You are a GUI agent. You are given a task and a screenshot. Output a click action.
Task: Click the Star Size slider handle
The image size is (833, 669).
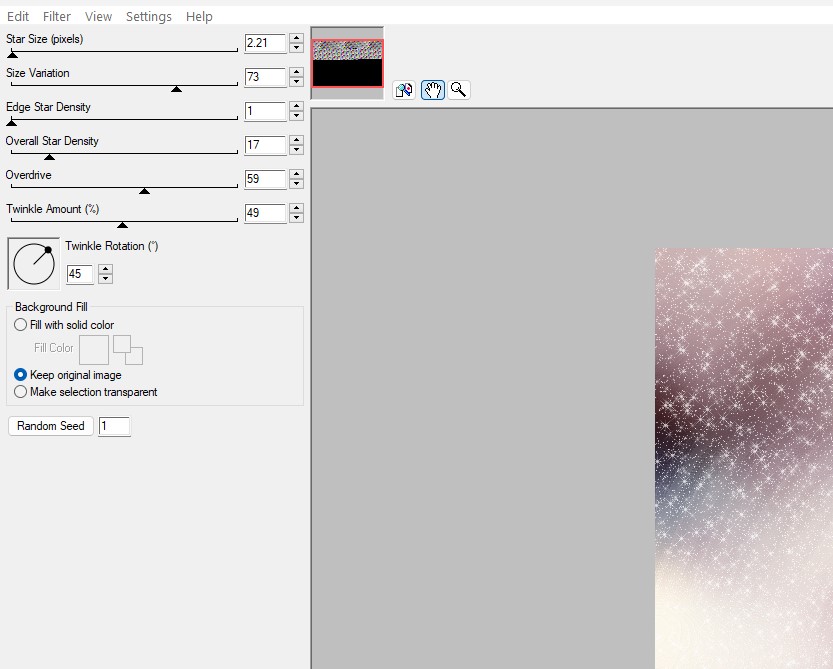(13, 55)
